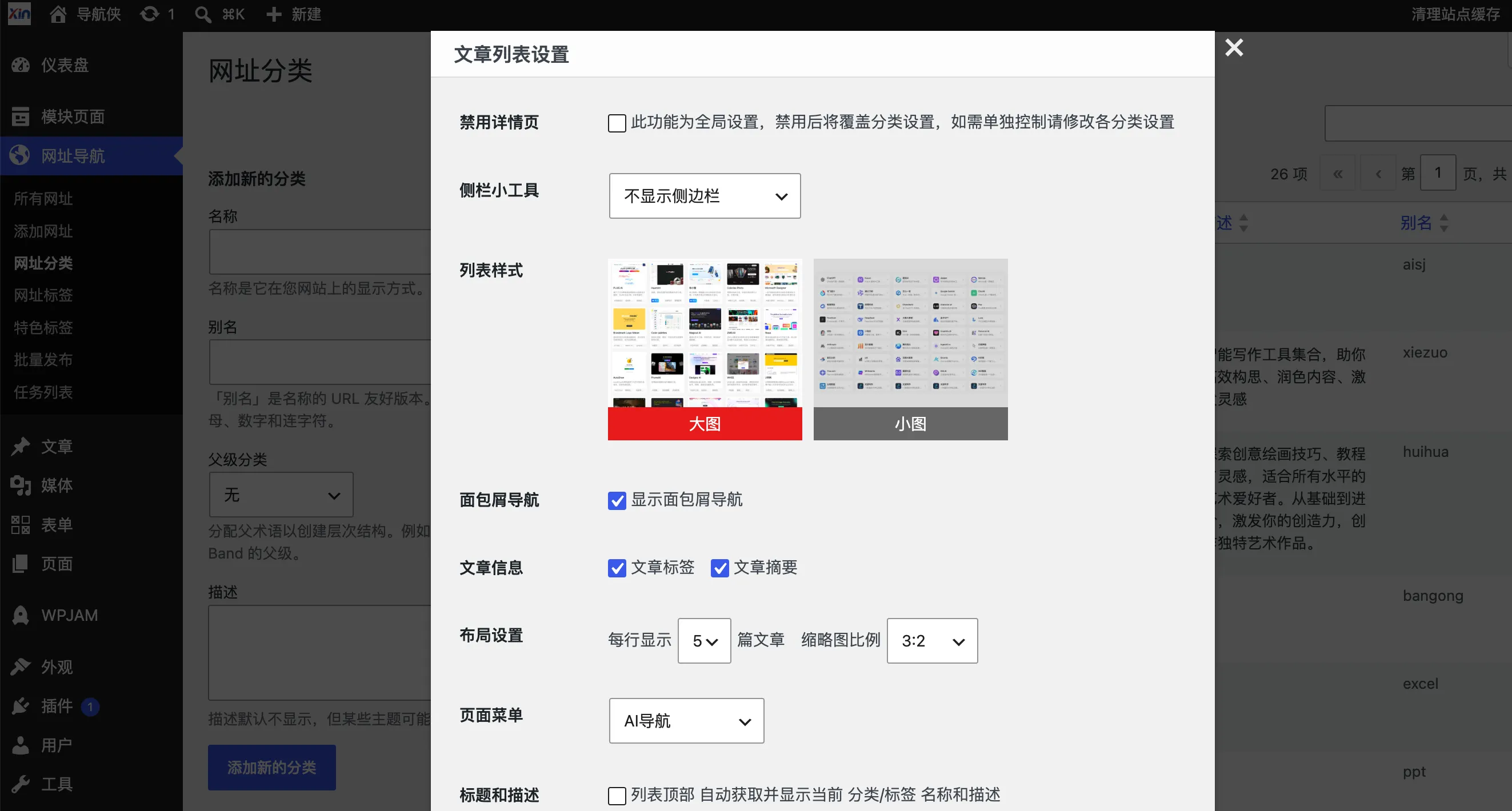This screenshot has width=1512, height=811.
Task: Click the alias text "excel"
Action: pyautogui.click(x=1421, y=684)
